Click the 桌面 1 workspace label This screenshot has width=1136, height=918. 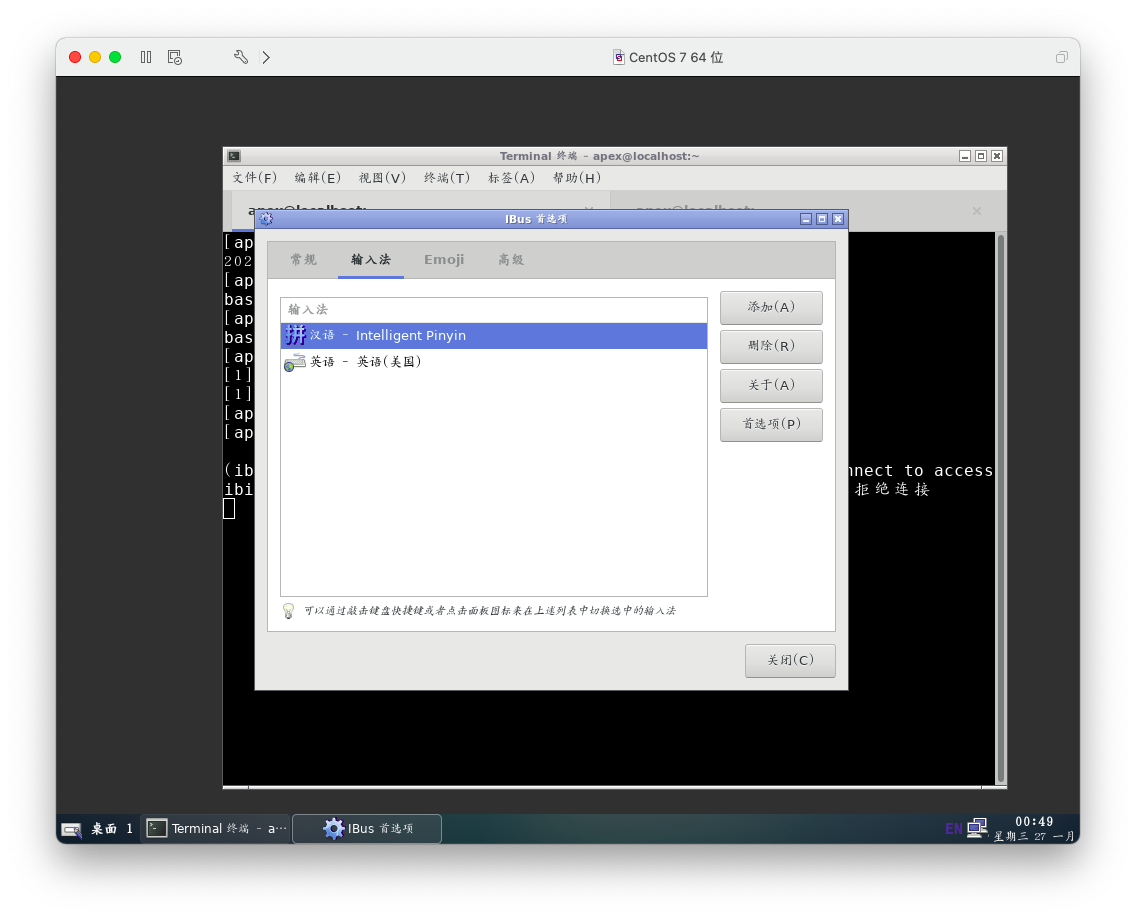click(112, 829)
